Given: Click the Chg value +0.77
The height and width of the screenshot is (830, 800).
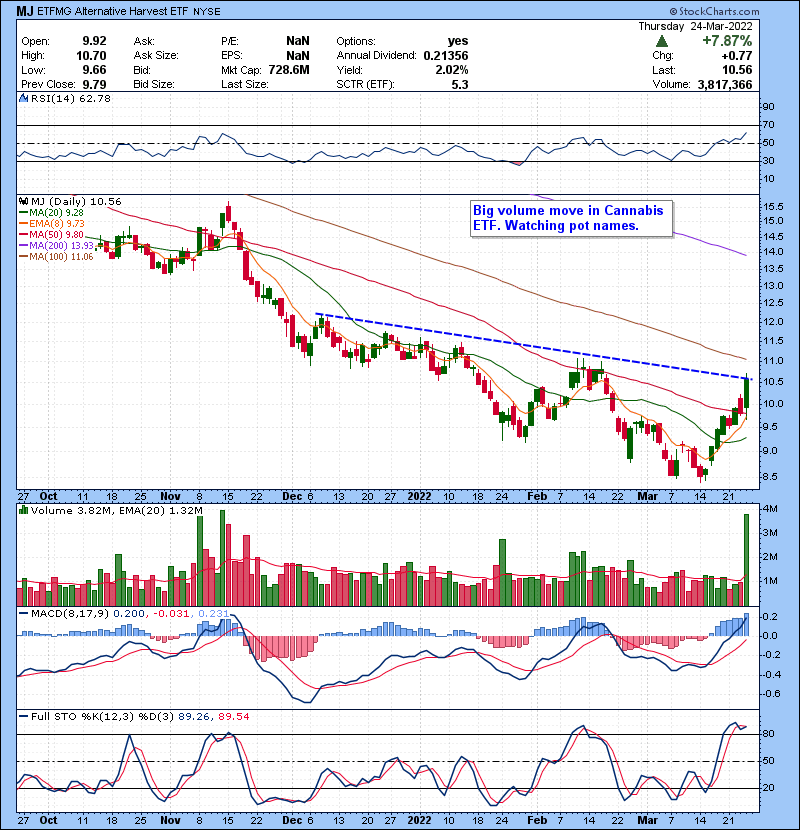Looking at the screenshot, I should coord(736,56).
